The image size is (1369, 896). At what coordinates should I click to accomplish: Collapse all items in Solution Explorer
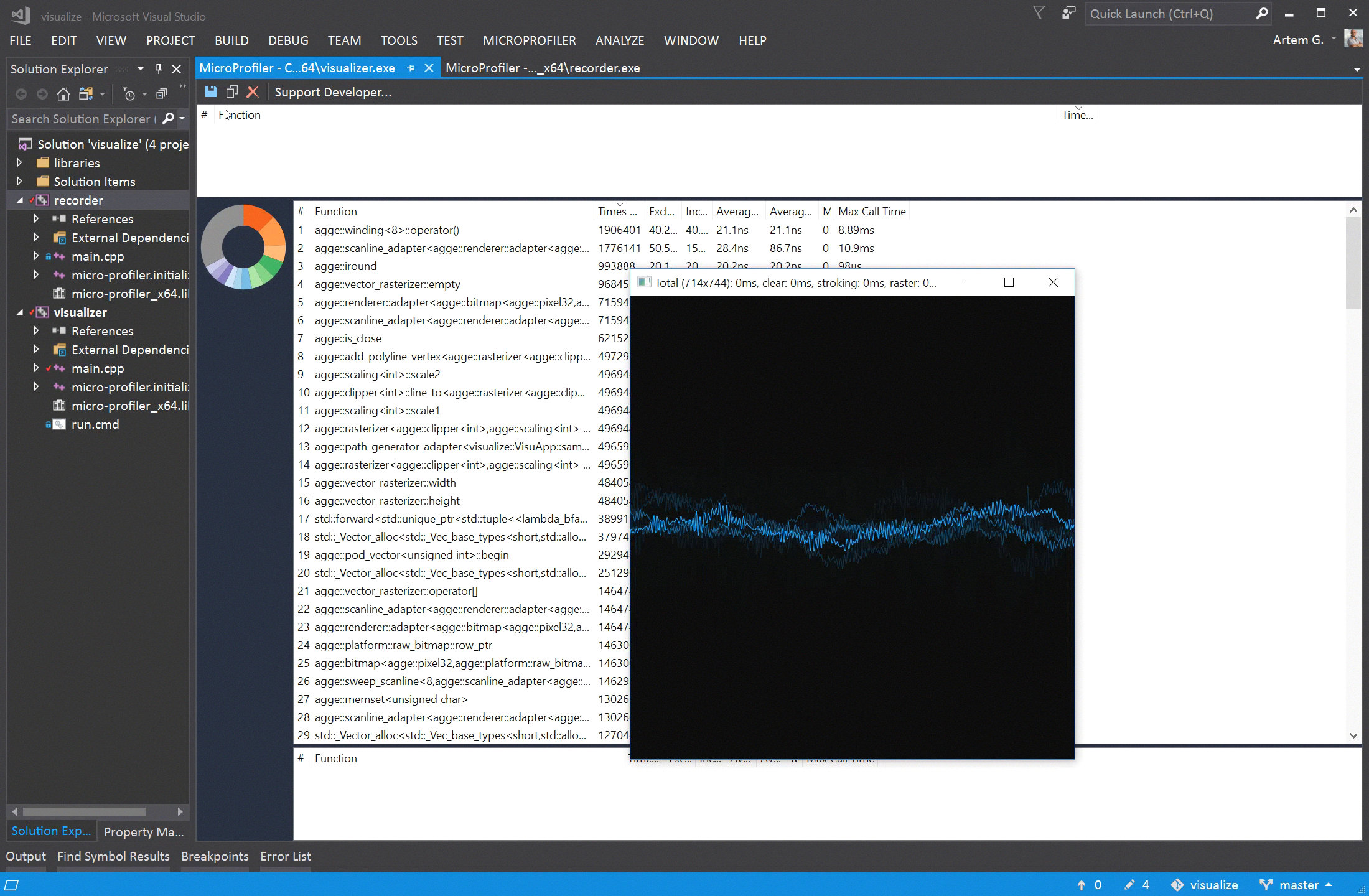(x=161, y=94)
